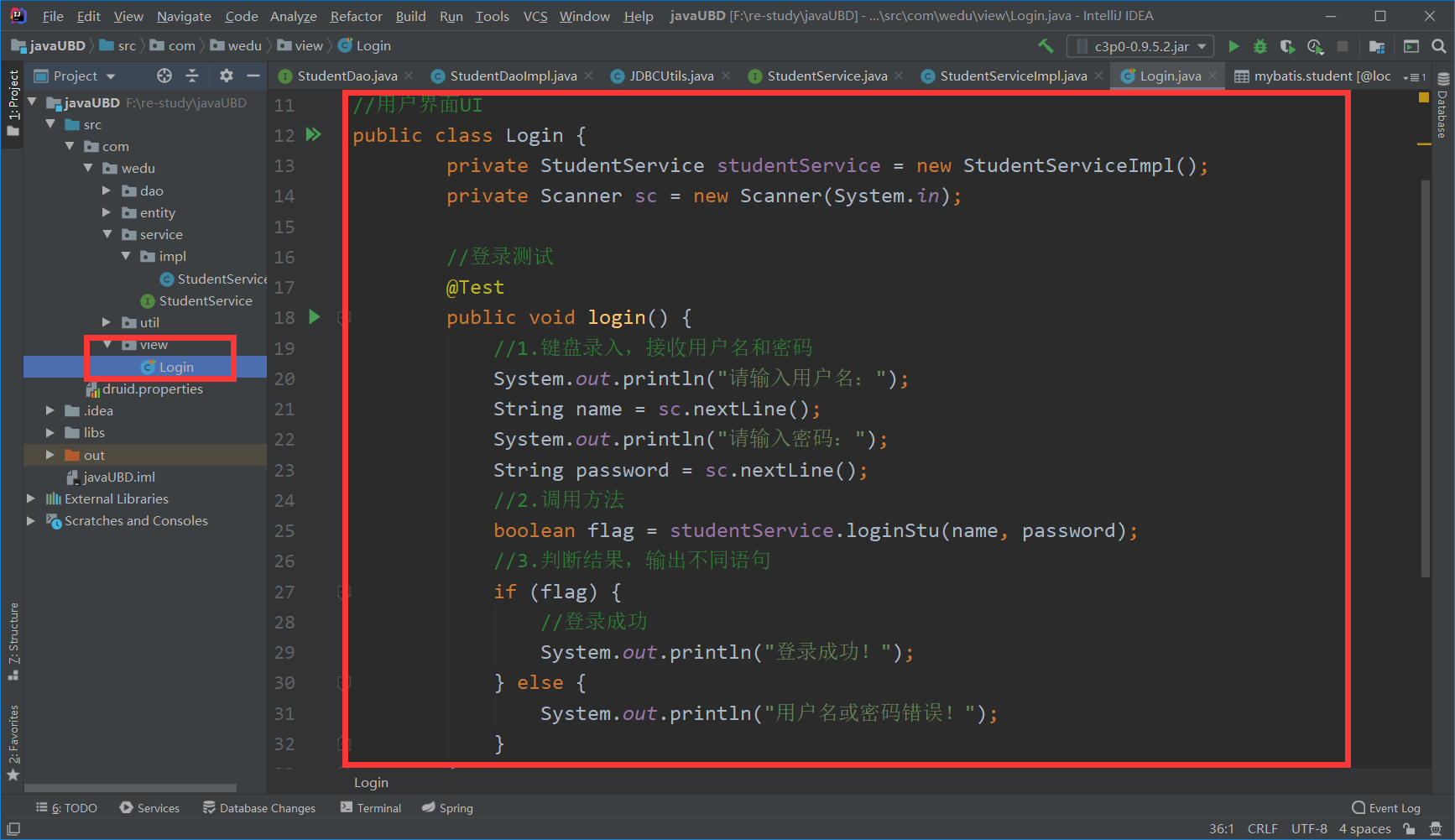1455x840 pixels.
Task: Run login() test via gutter arrow on line 18
Action: click(314, 317)
